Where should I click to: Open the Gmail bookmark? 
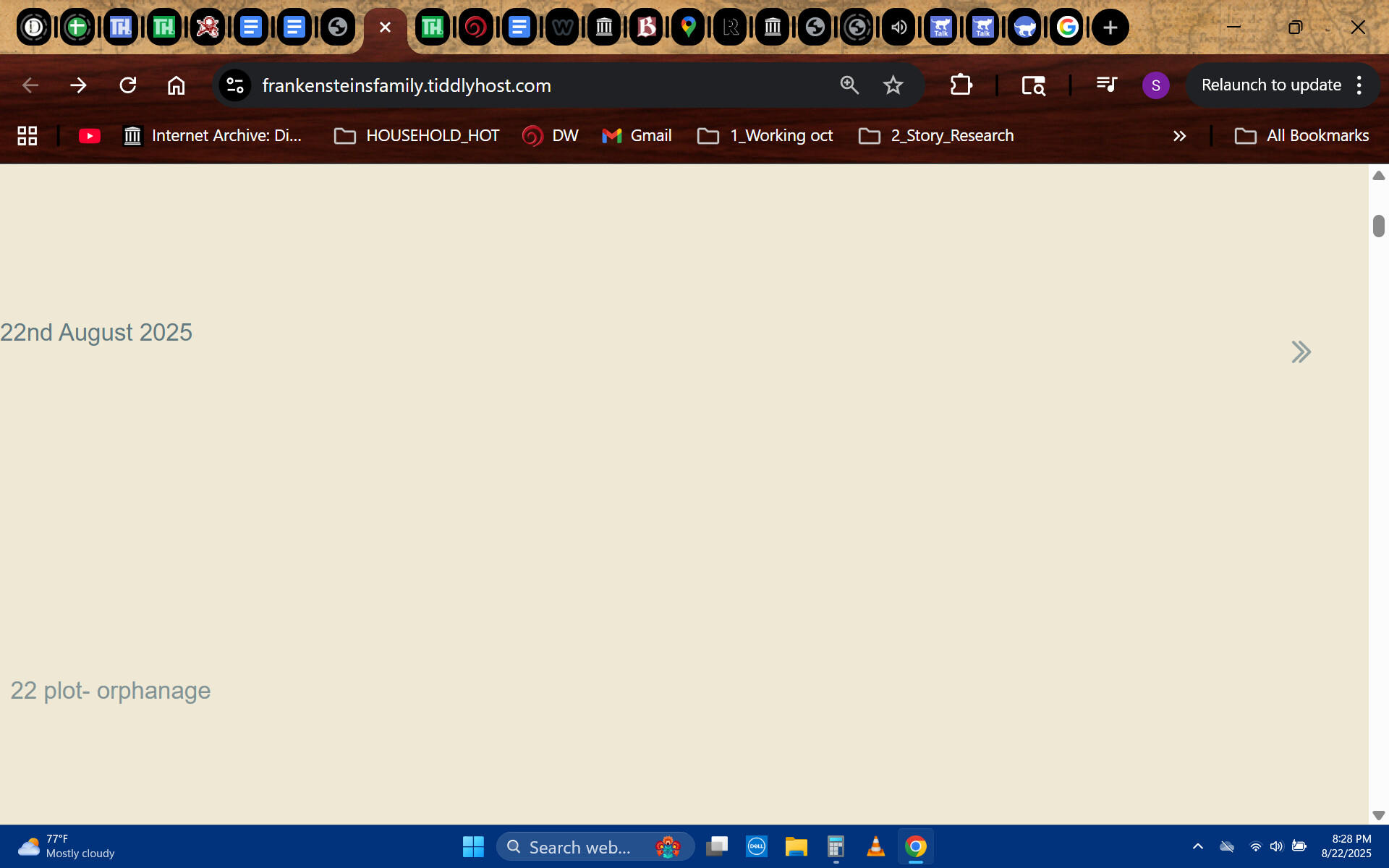(x=637, y=136)
